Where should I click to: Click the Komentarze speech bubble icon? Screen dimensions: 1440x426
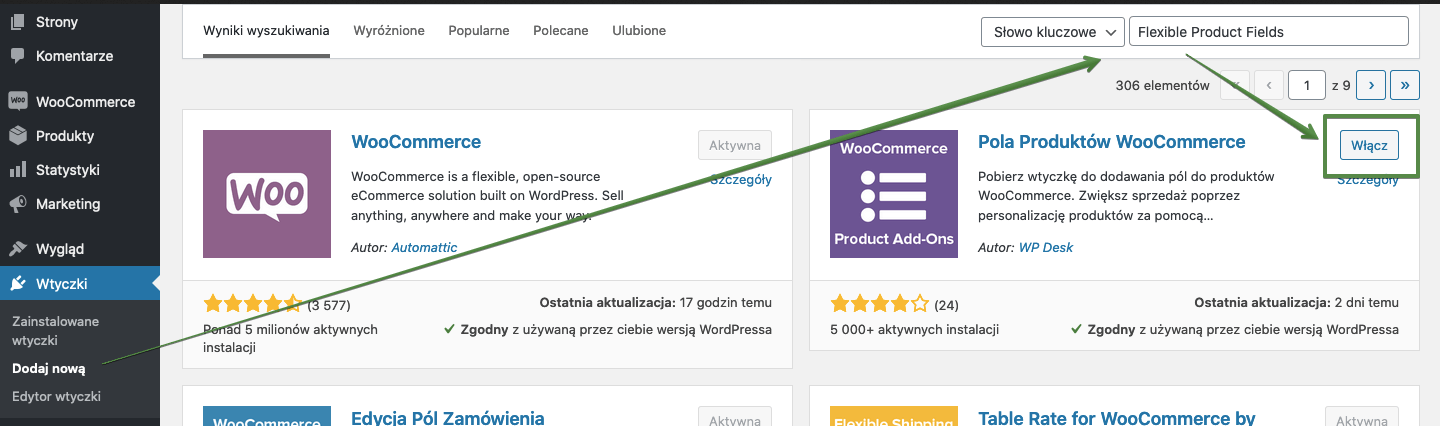17,56
